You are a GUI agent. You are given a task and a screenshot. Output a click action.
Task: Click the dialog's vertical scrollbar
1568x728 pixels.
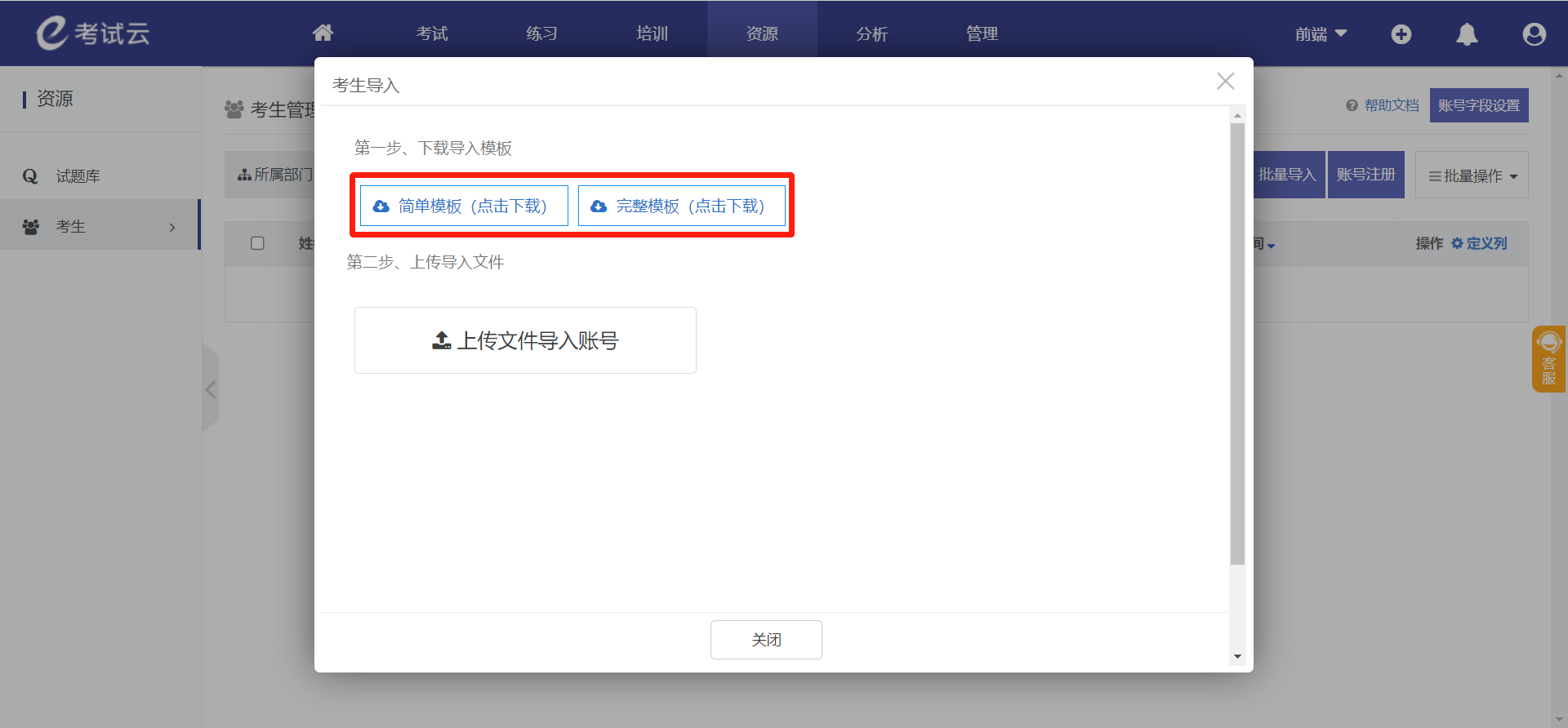coord(1237,343)
